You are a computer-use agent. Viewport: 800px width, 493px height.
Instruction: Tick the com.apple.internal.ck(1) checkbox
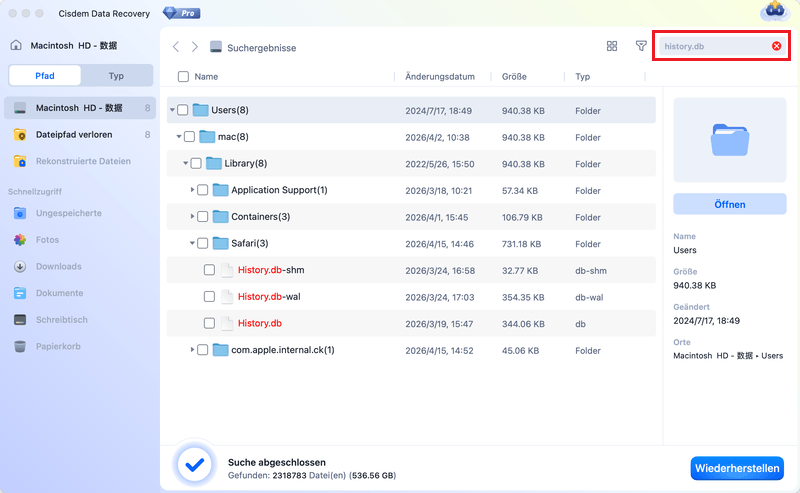[203, 350]
